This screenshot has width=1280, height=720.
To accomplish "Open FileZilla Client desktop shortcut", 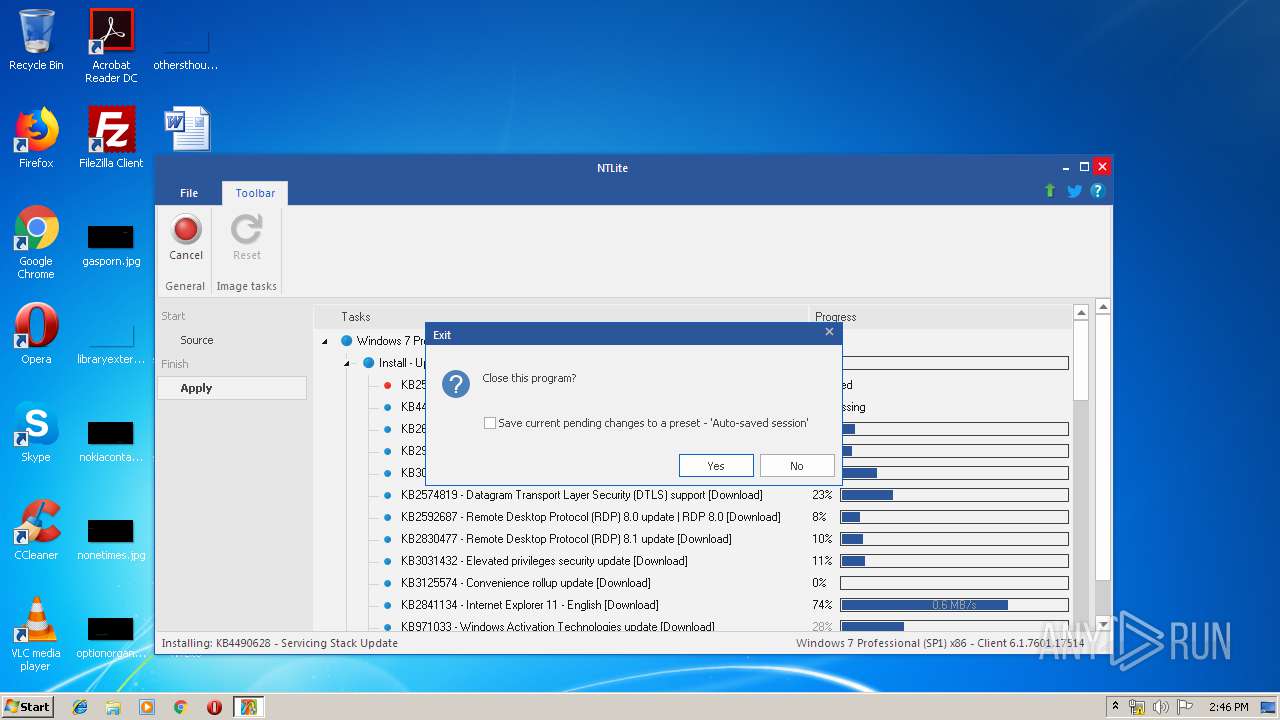I will click(x=111, y=137).
